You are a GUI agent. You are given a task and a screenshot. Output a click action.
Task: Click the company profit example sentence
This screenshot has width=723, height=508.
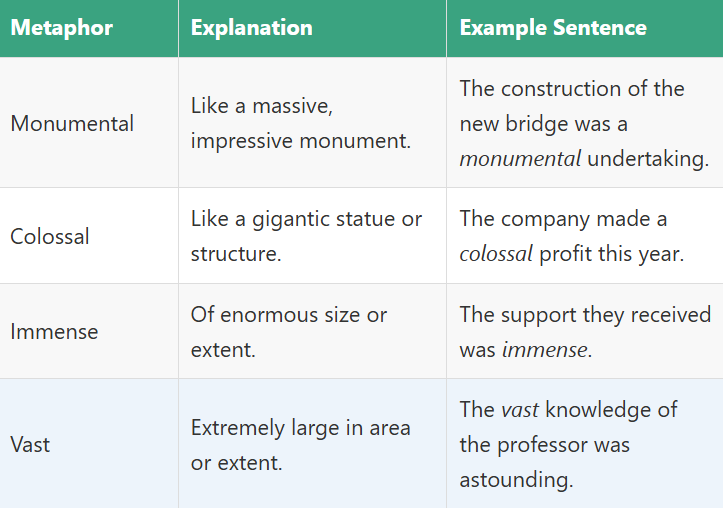(x=572, y=236)
